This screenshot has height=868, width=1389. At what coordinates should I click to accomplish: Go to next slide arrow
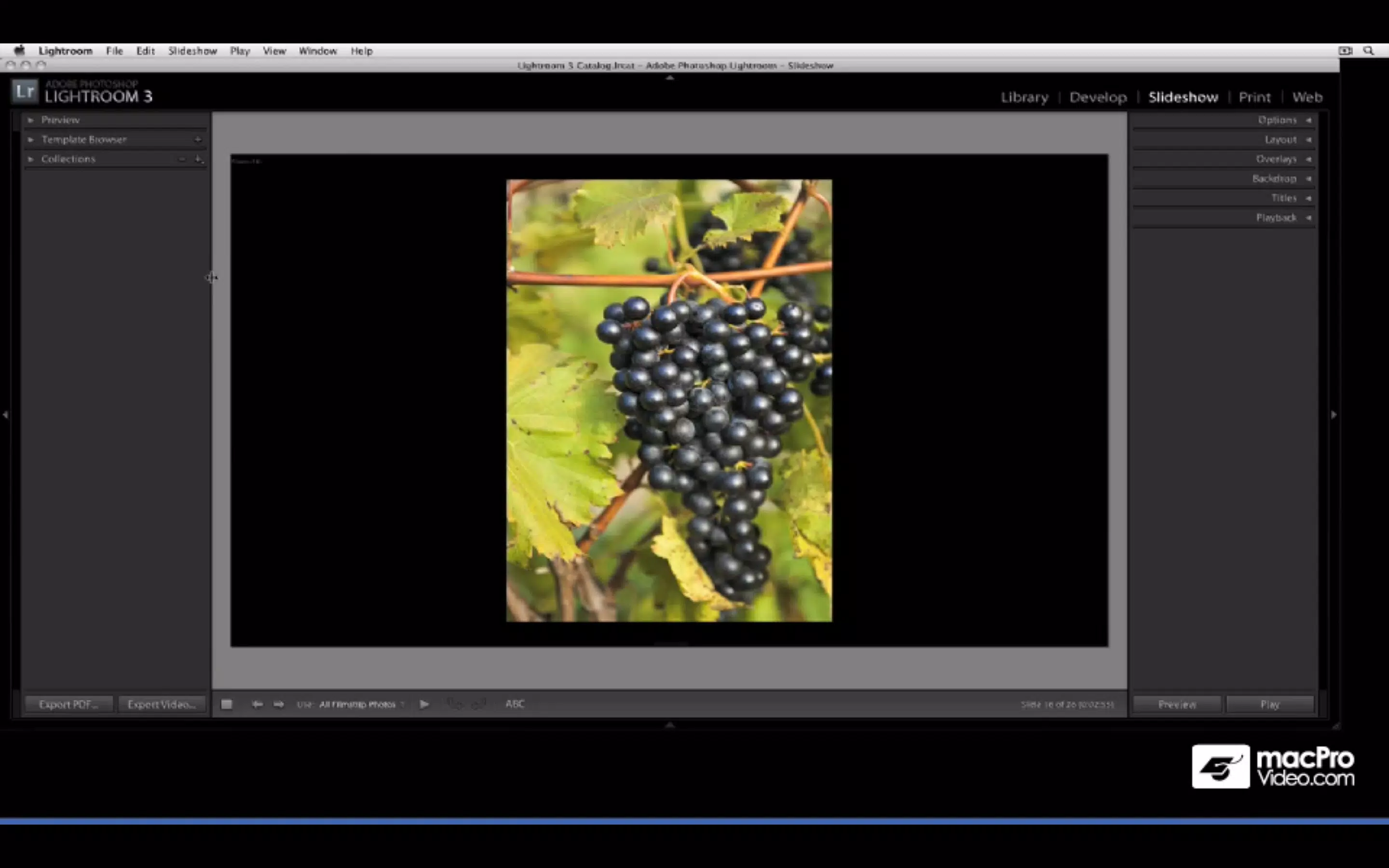point(279,704)
